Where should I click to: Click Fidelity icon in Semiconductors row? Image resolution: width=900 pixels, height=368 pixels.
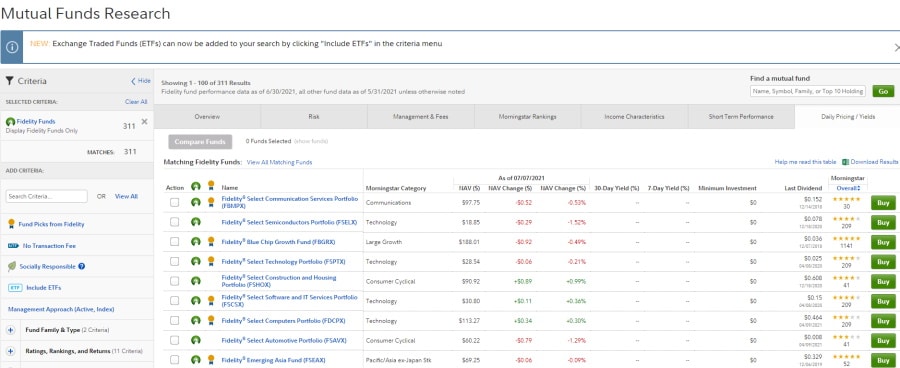pos(196,222)
